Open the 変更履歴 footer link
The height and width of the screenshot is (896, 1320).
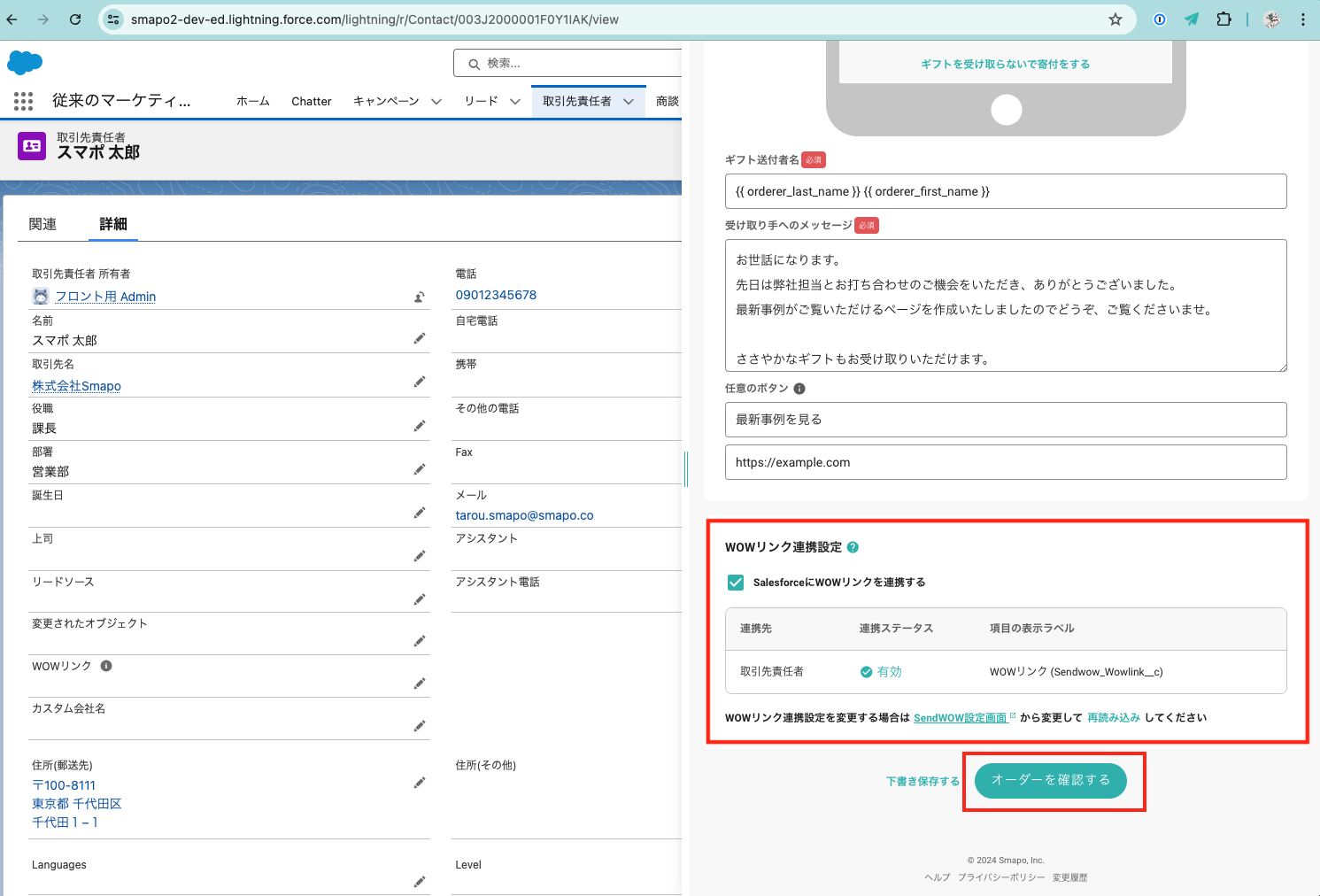click(x=1069, y=877)
